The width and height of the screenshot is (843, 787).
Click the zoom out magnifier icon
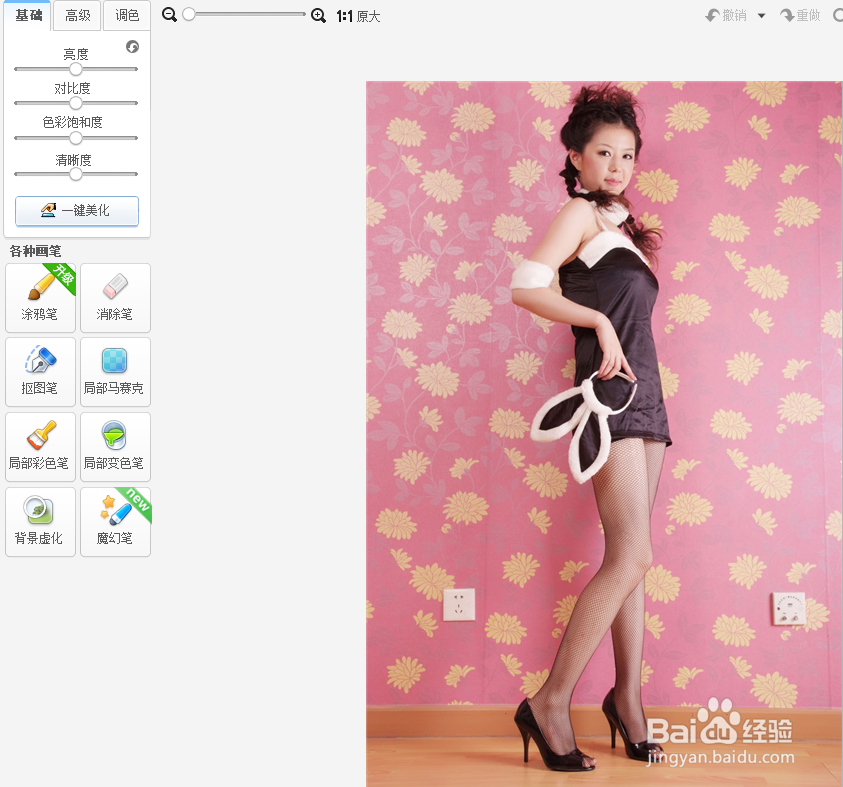pos(169,15)
